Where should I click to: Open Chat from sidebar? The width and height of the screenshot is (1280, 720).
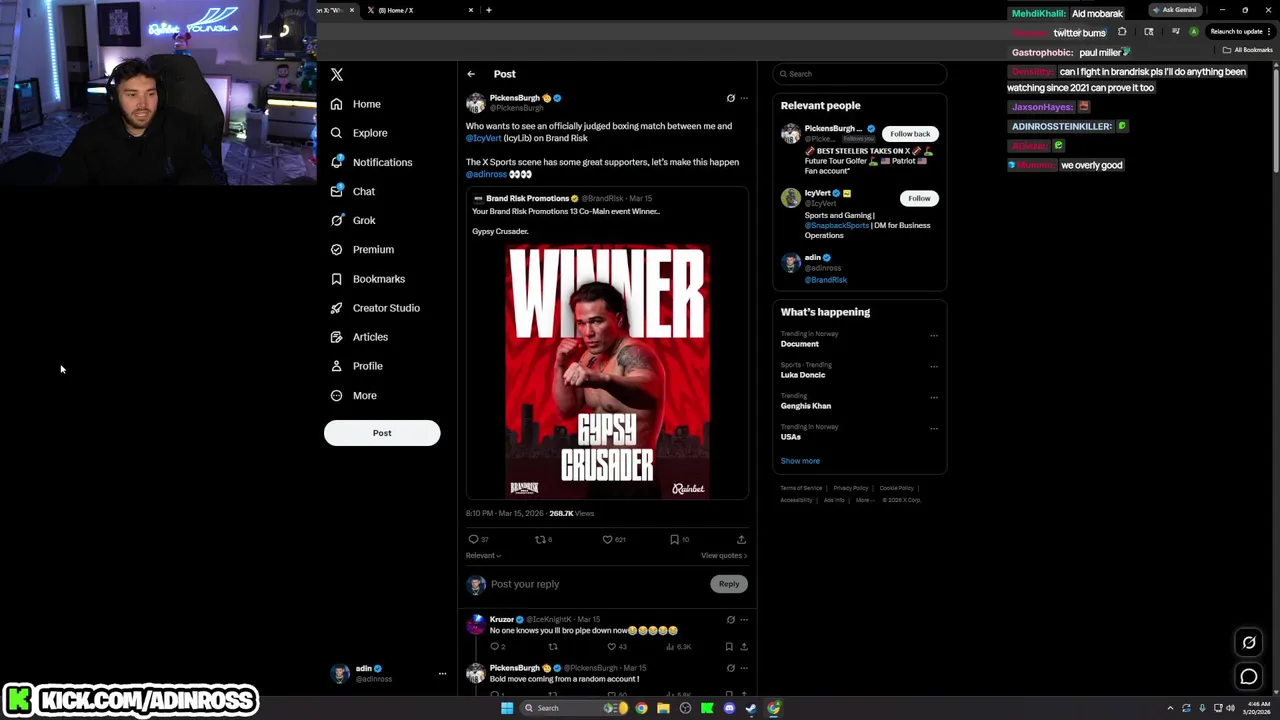coord(352,191)
